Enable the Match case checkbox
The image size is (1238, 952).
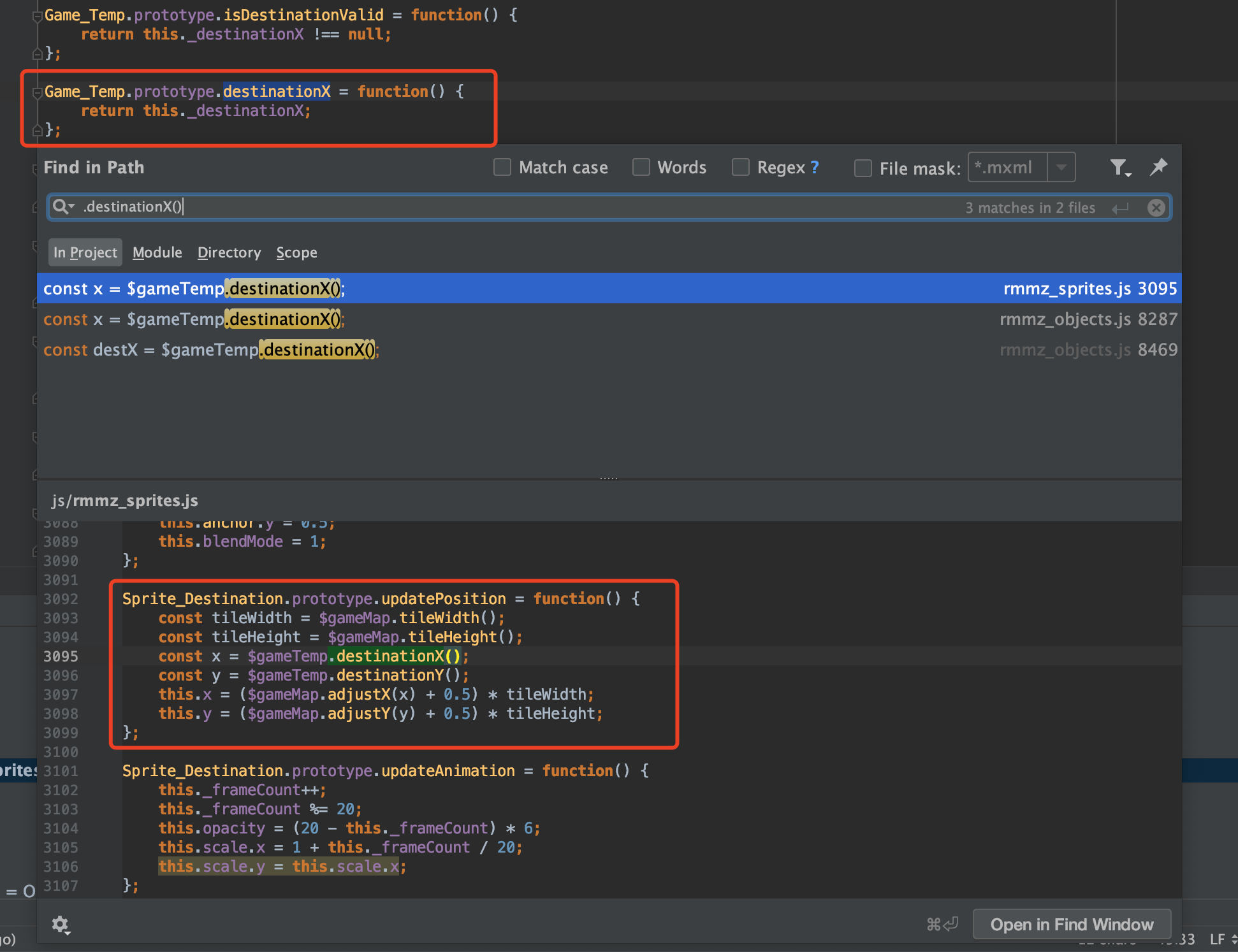[502, 168]
